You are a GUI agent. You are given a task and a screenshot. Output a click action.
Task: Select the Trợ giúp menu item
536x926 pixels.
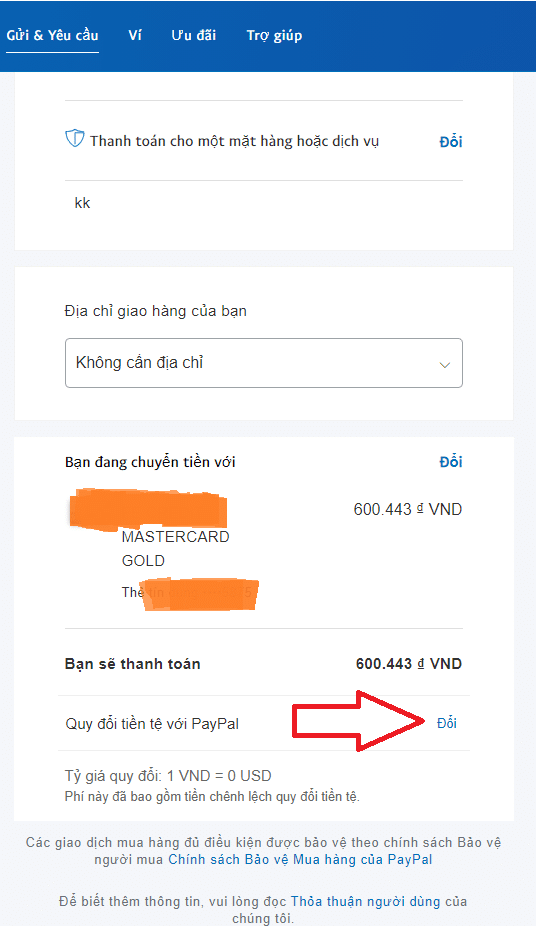point(274,36)
